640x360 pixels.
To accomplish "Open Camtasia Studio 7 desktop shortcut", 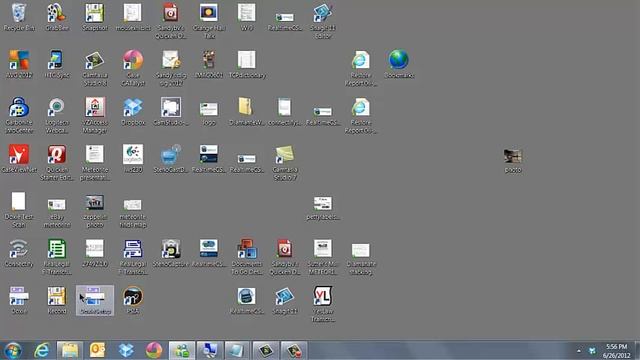I will (285, 162).
